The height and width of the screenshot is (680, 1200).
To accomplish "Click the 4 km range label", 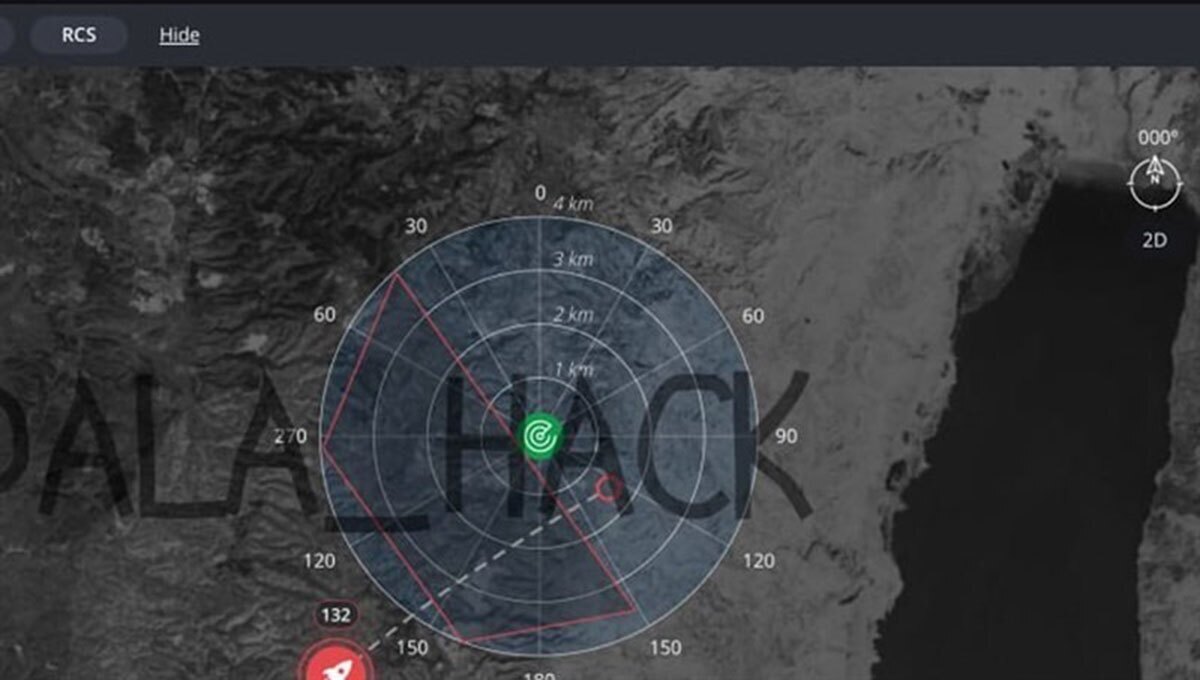I will coord(573,204).
